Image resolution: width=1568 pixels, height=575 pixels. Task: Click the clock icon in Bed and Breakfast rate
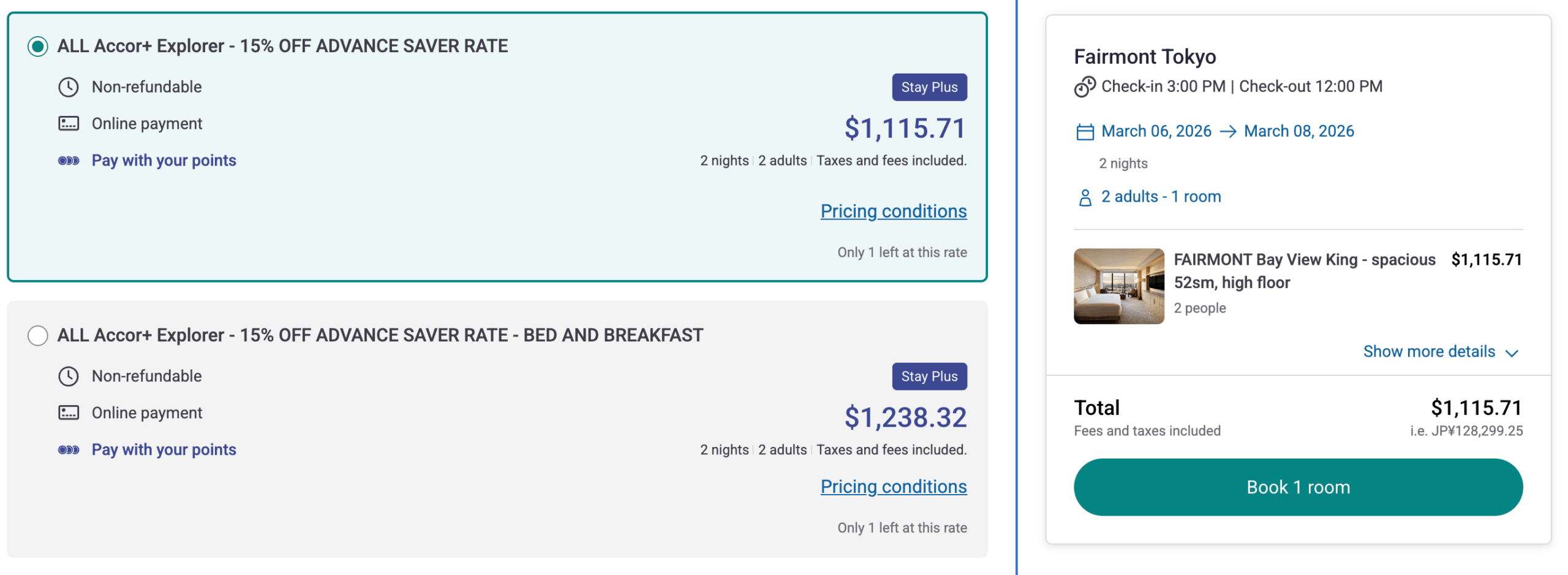pos(69,376)
